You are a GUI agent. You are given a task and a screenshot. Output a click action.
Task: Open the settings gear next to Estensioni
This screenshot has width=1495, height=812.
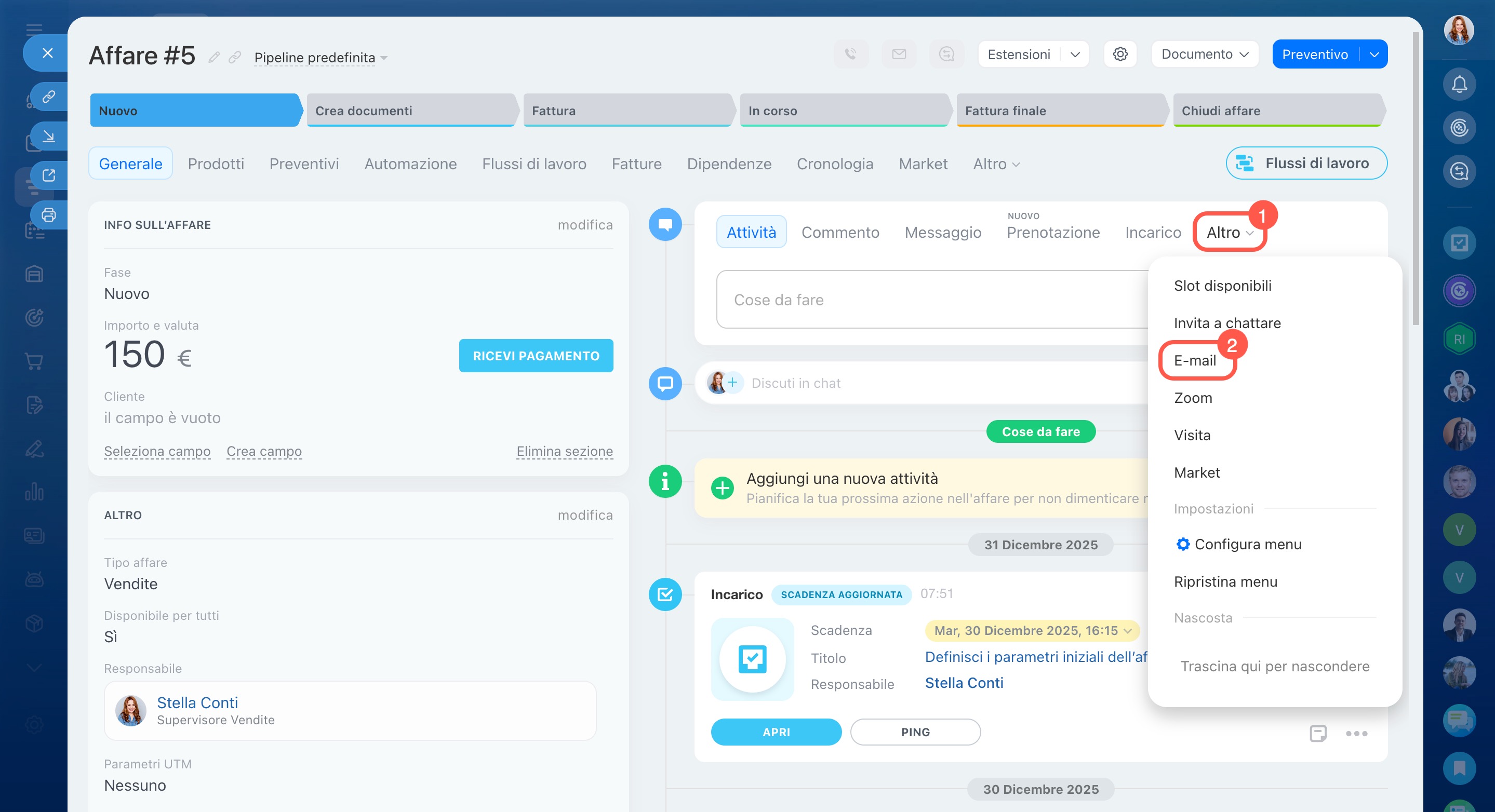click(1119, 54)
